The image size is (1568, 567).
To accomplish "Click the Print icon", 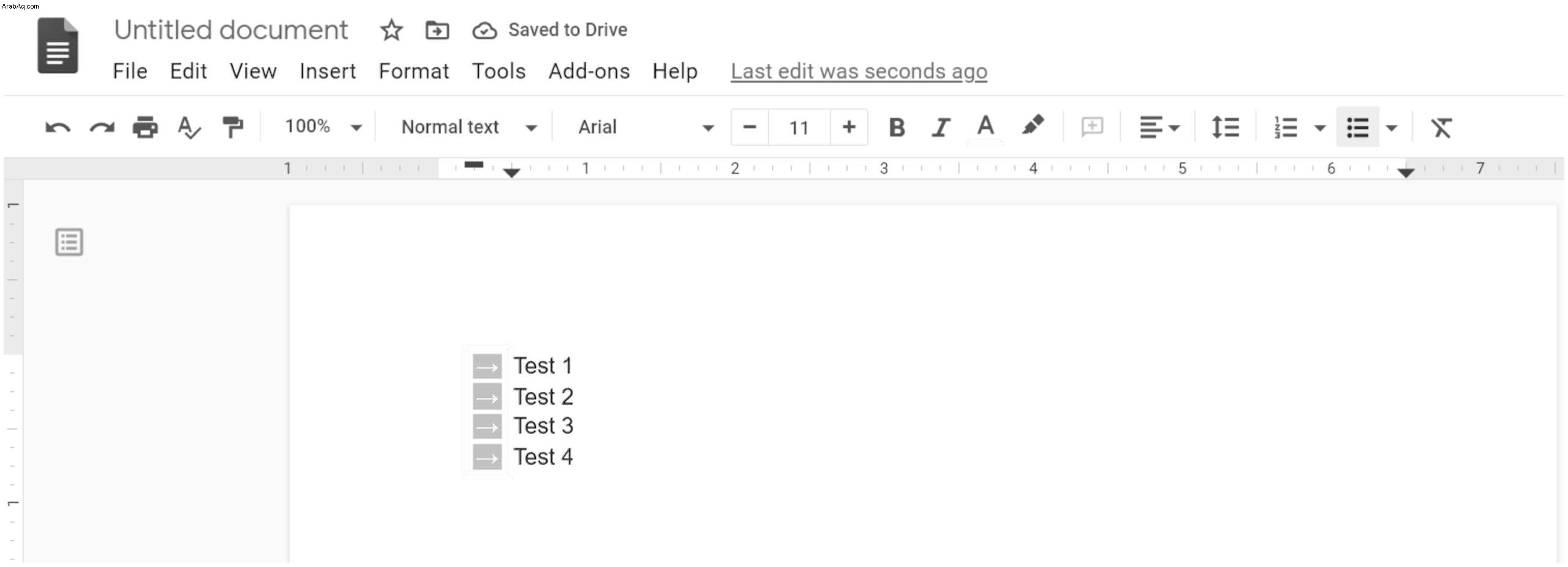I will click(x=145, y=127).
